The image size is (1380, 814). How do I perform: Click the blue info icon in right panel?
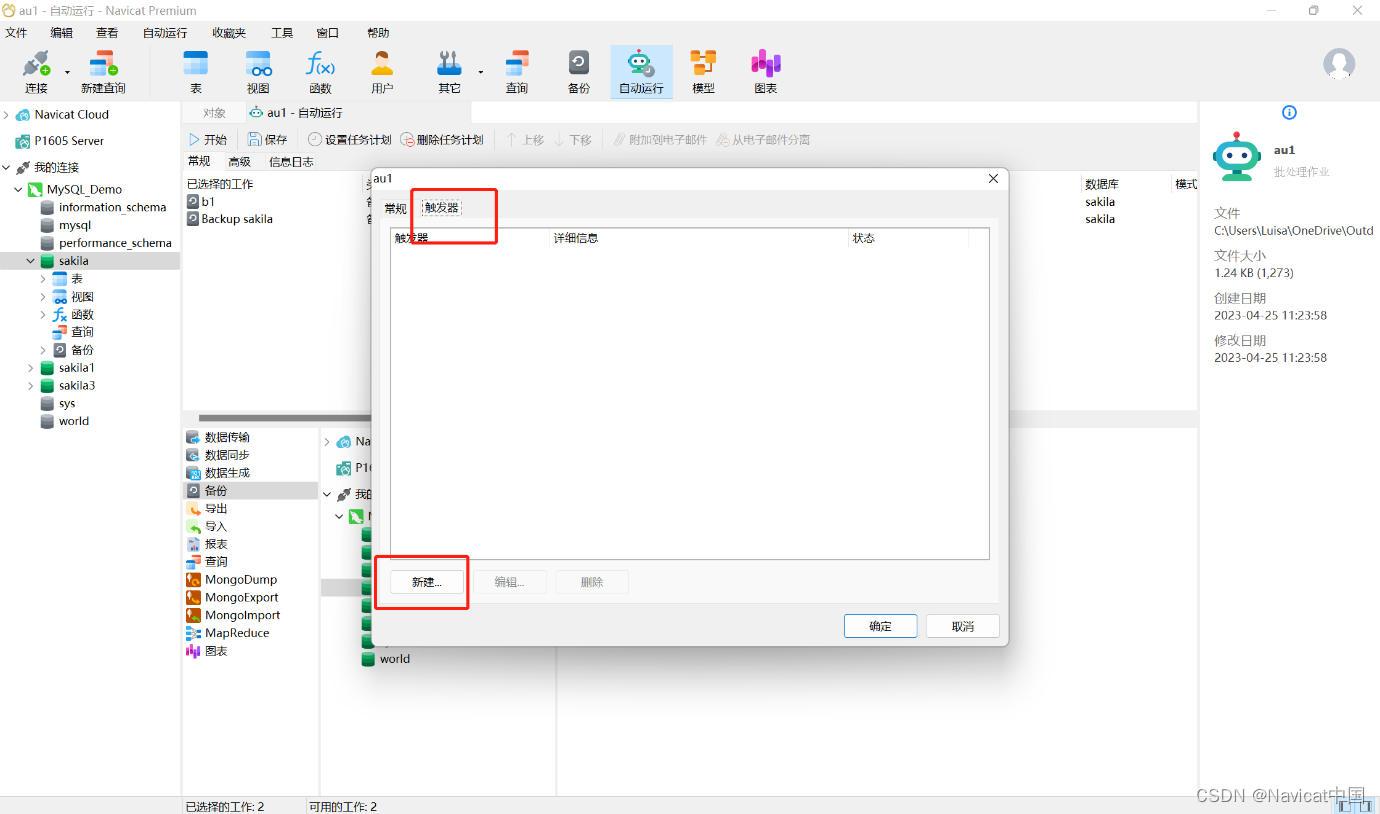[1290, 112]
